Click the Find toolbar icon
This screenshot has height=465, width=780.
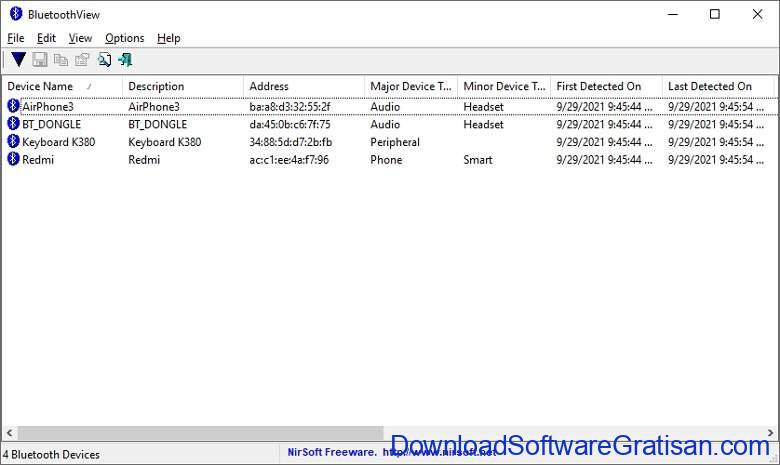[104, 60]
